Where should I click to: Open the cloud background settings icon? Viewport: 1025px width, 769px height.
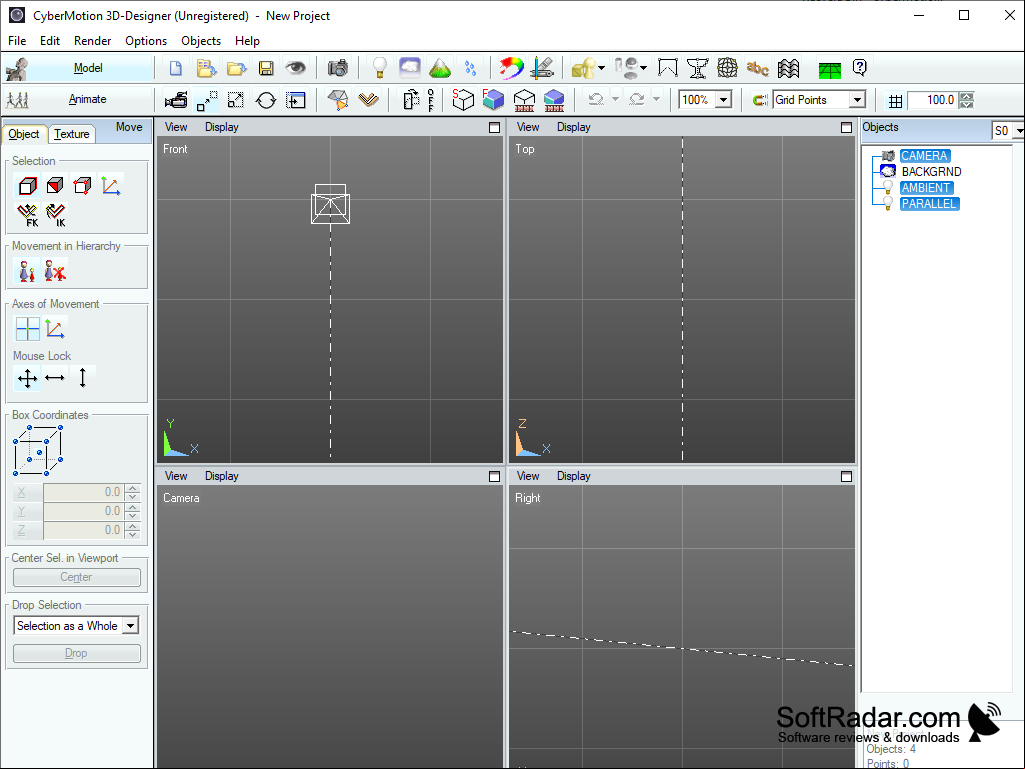410,67
